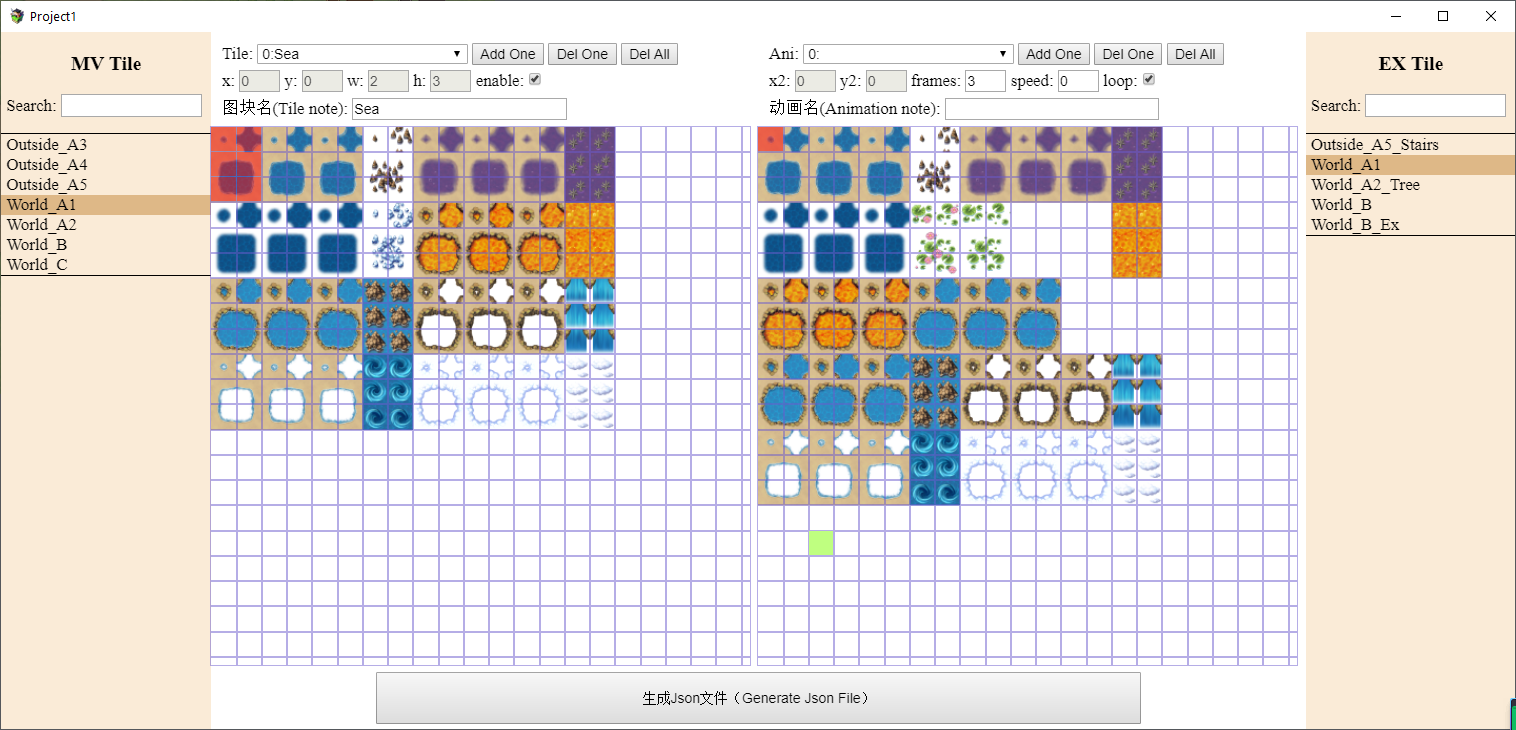Image resolution: width=1516 pixels, height=730 pixels.
Task: Click the Animation note input field
Action: (1052, 108)
